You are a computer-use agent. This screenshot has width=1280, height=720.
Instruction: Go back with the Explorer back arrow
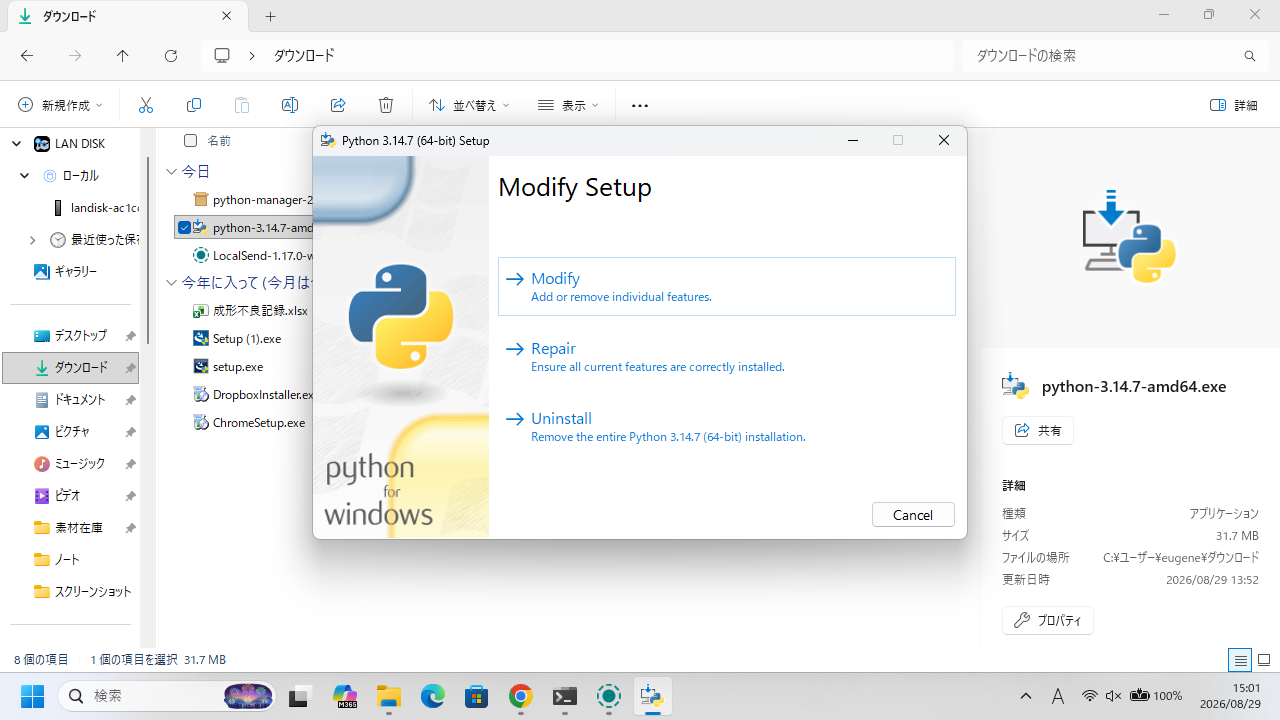pyautogui.click(x=27, y=56)
